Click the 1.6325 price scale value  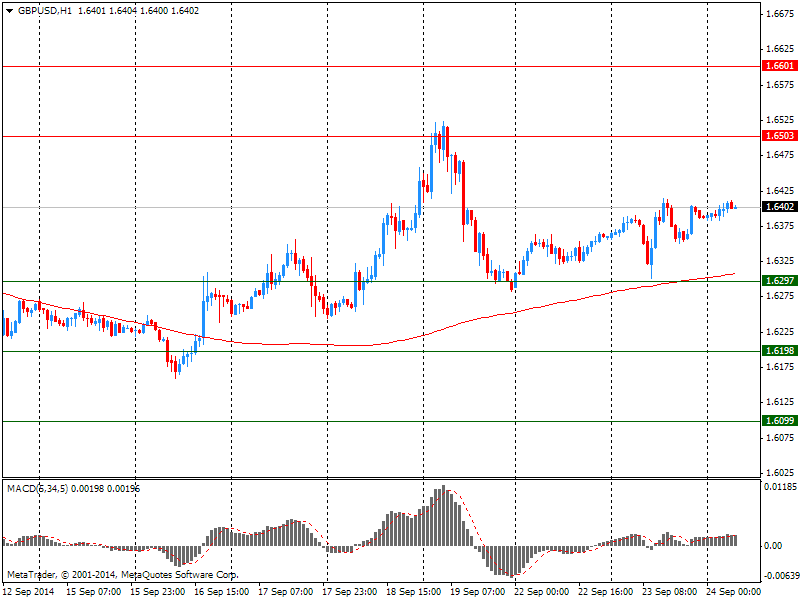pyautogui.click(x=780, y=261)
